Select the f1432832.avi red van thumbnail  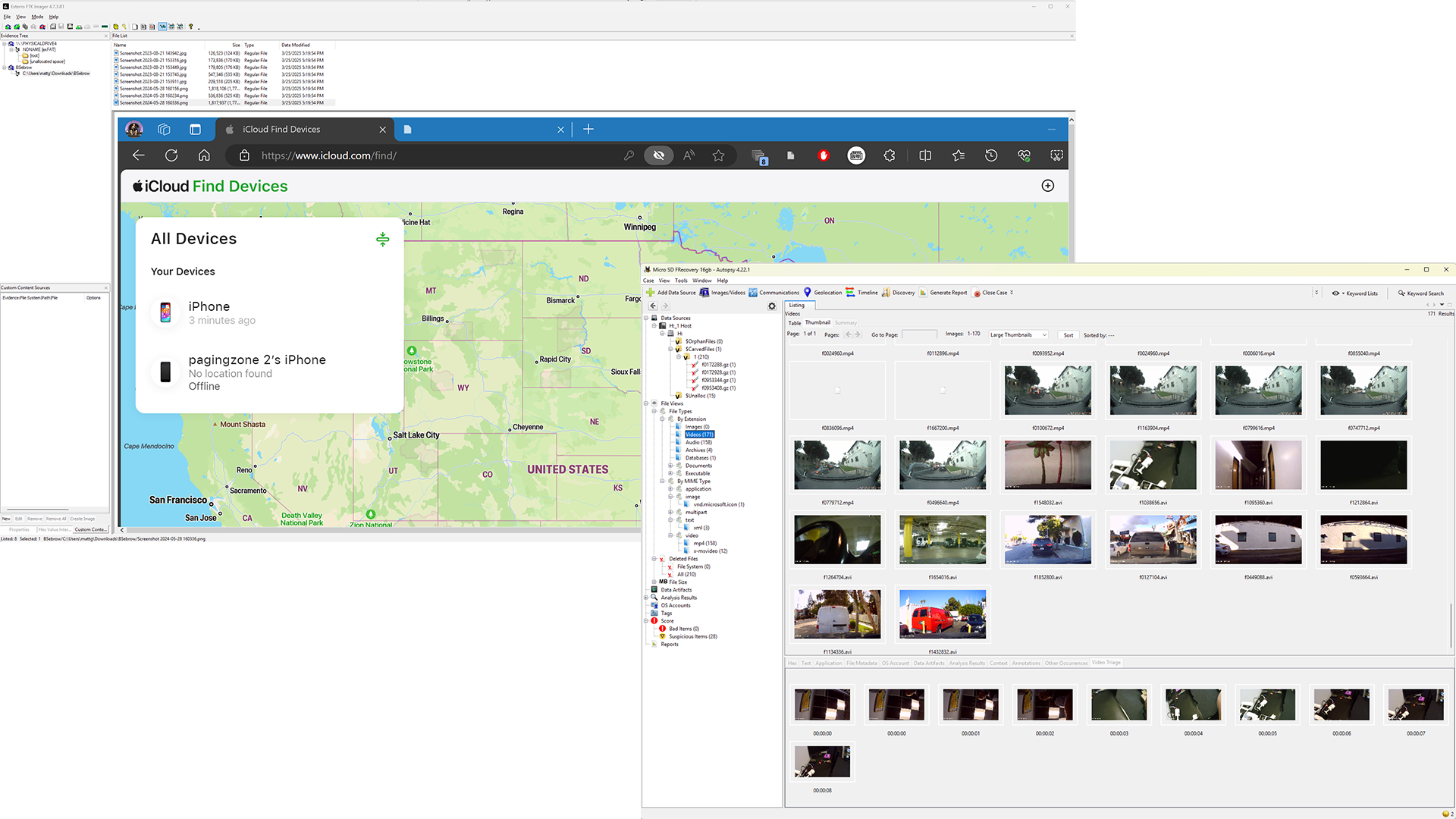pyautogui.click(x=943, y=614)
